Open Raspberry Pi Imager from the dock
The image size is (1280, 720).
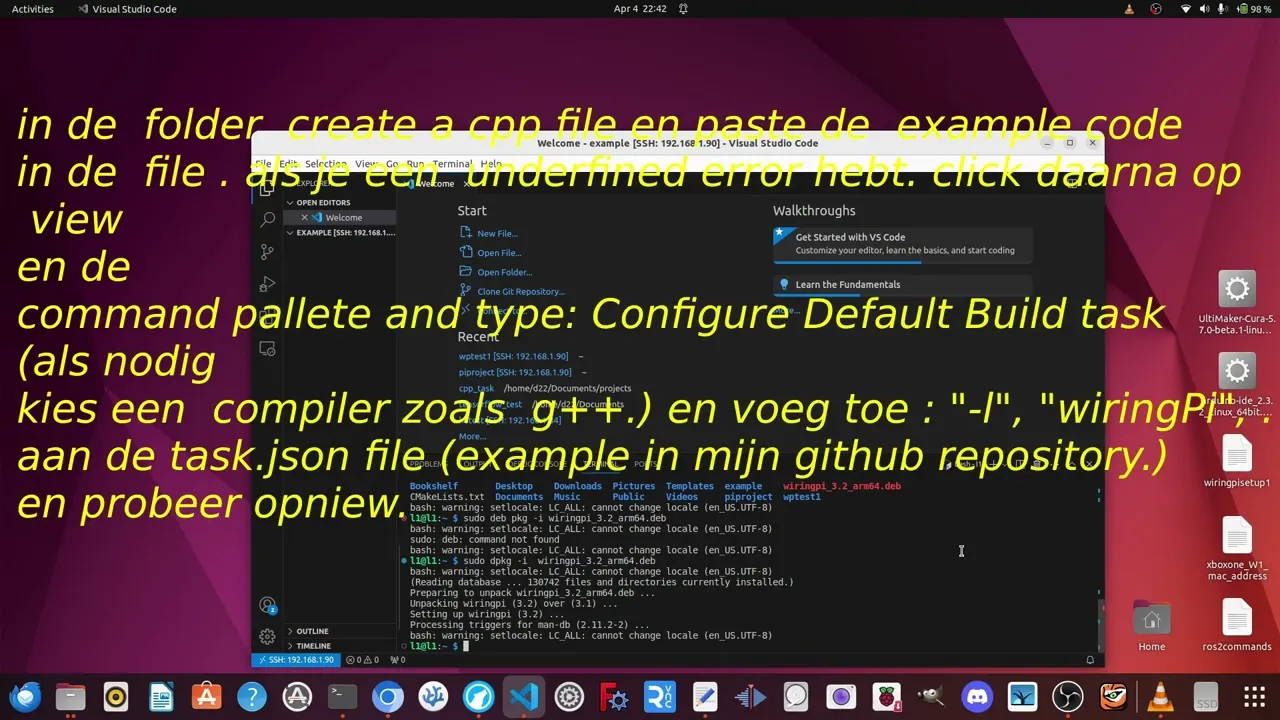[886, 696]
